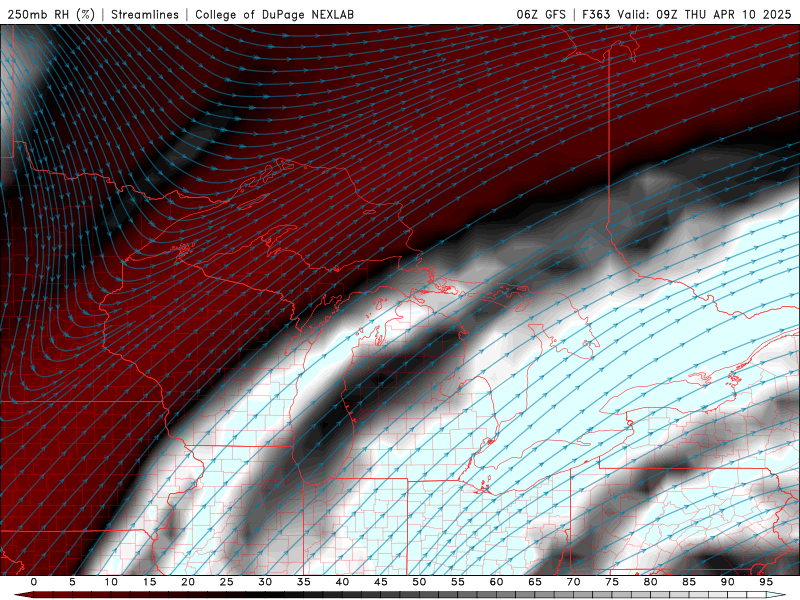
Task: Click the '25' scale value
Action: pos(227,582)
